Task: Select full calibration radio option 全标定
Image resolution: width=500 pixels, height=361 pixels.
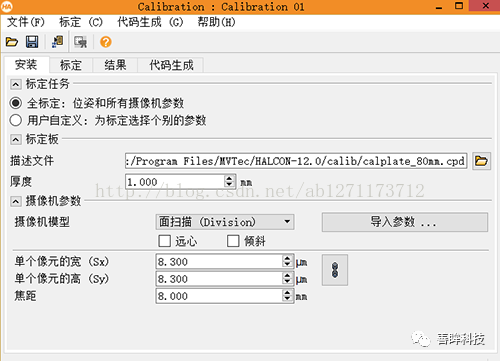Action: coord(16,103)
